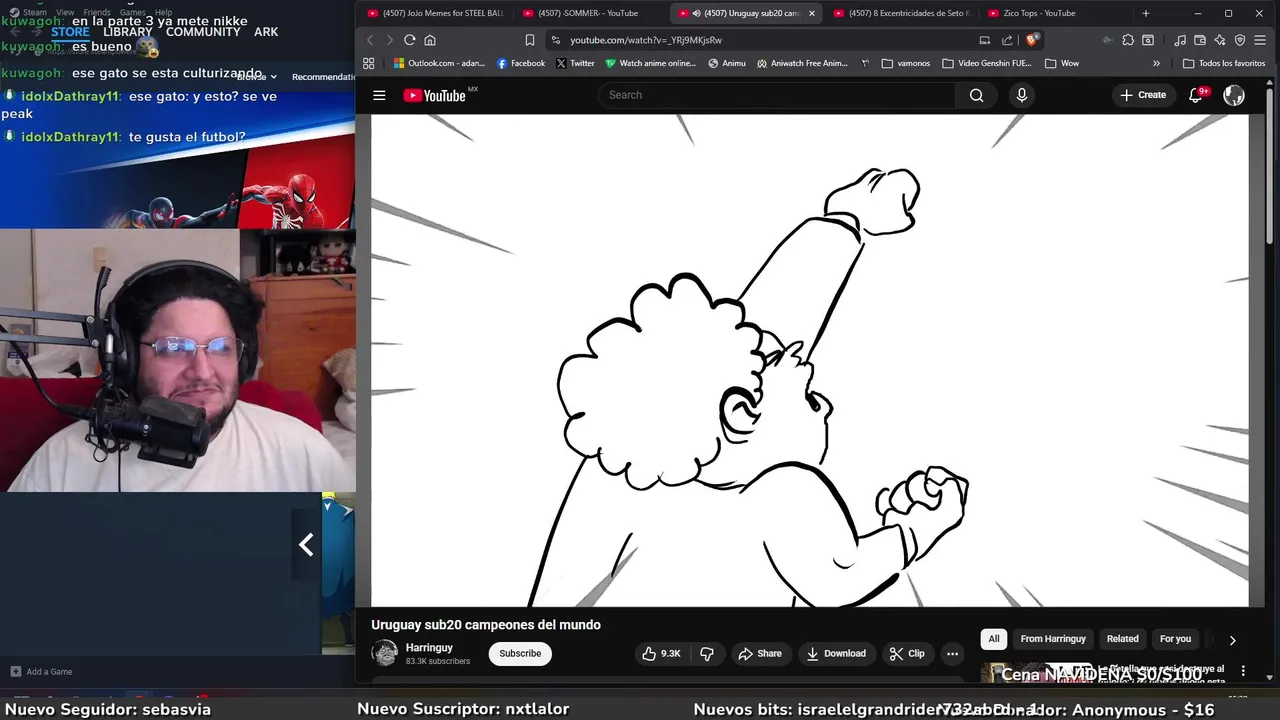Open the Brave Shields lion icon
The width and height of the screenshot is (1280, 720).
[1033, 40]
